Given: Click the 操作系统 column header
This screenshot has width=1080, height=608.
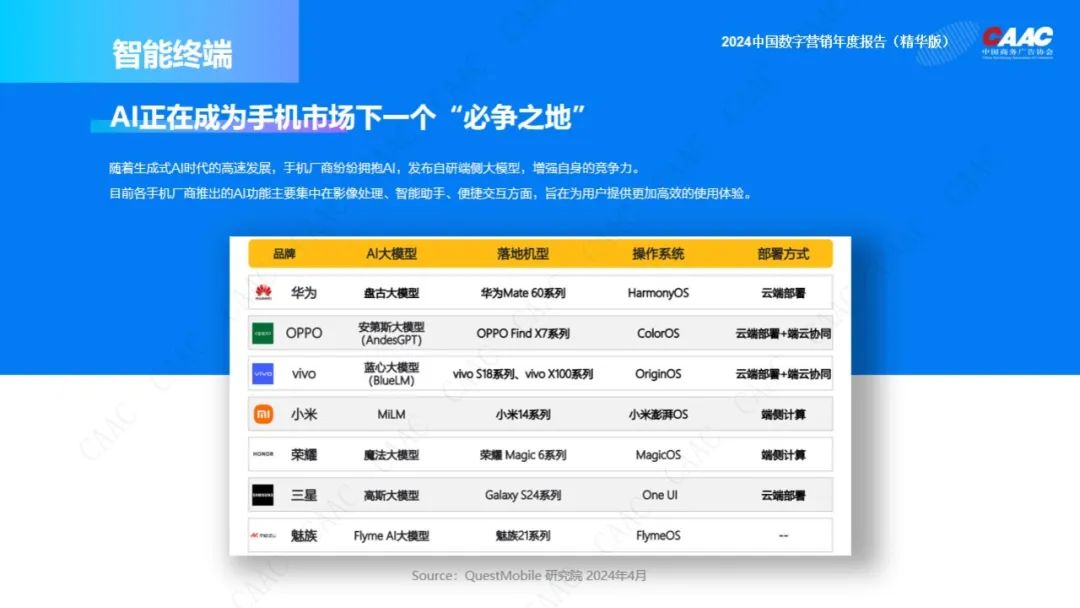Looking at the screenshot, I should [x=658, y=254].
